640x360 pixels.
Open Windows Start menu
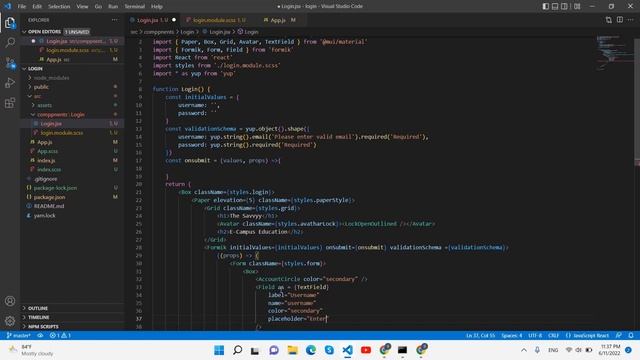219,350
